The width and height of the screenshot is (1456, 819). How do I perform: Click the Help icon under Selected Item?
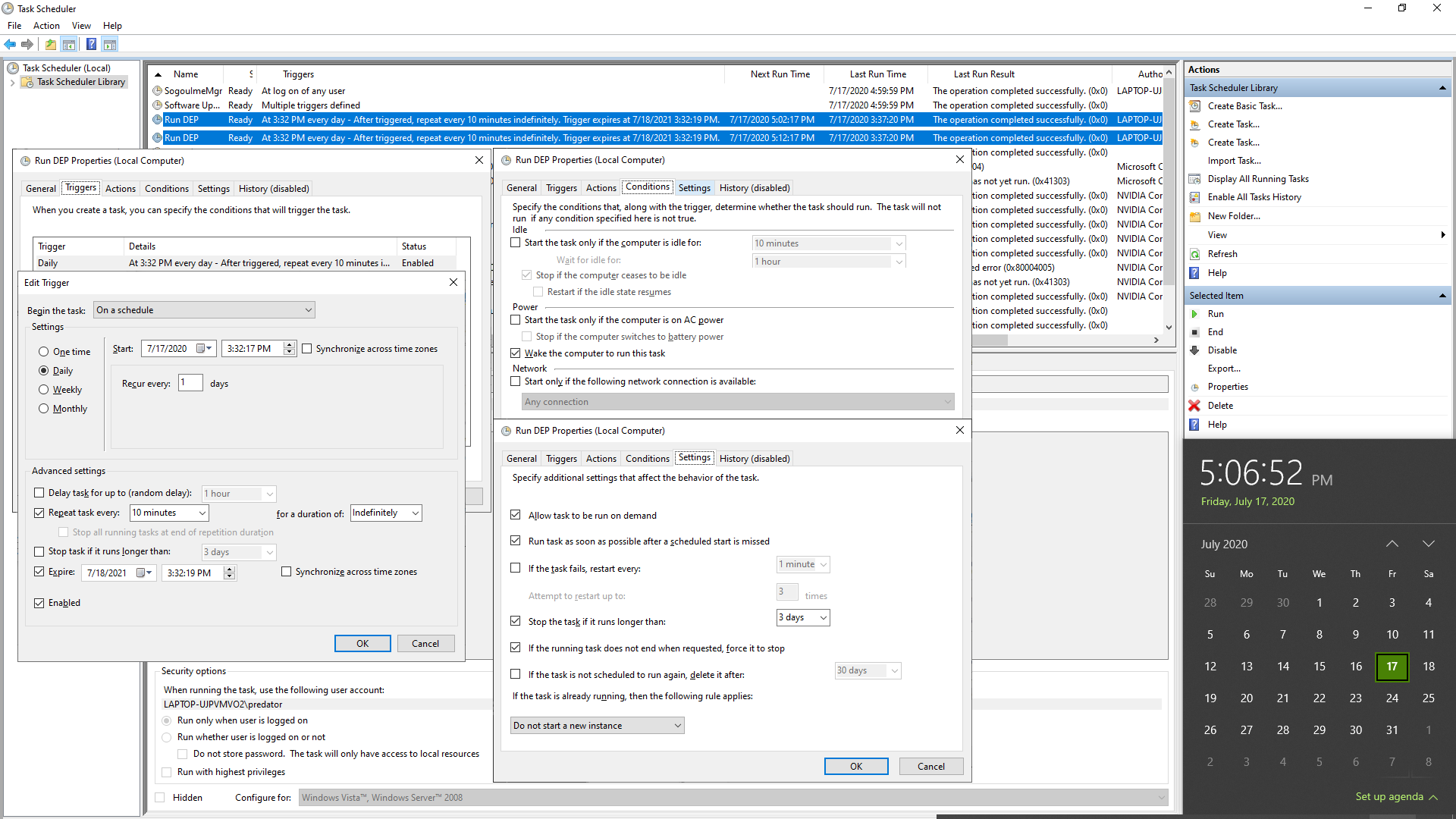tap(1194, 425)
